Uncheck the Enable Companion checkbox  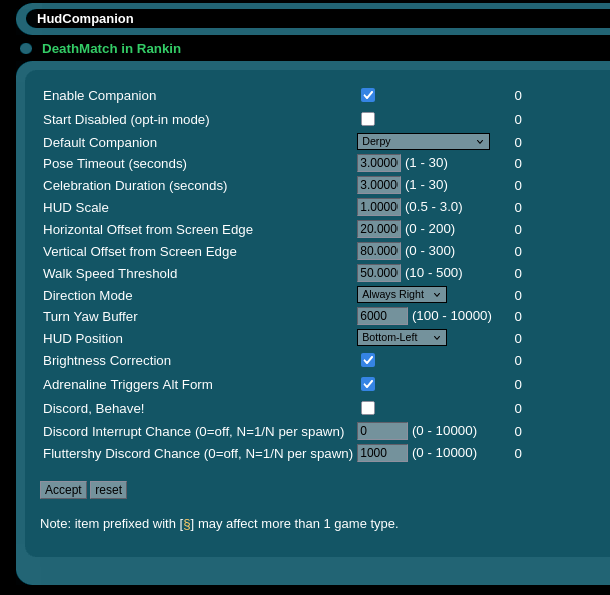(x=368, y=95)
